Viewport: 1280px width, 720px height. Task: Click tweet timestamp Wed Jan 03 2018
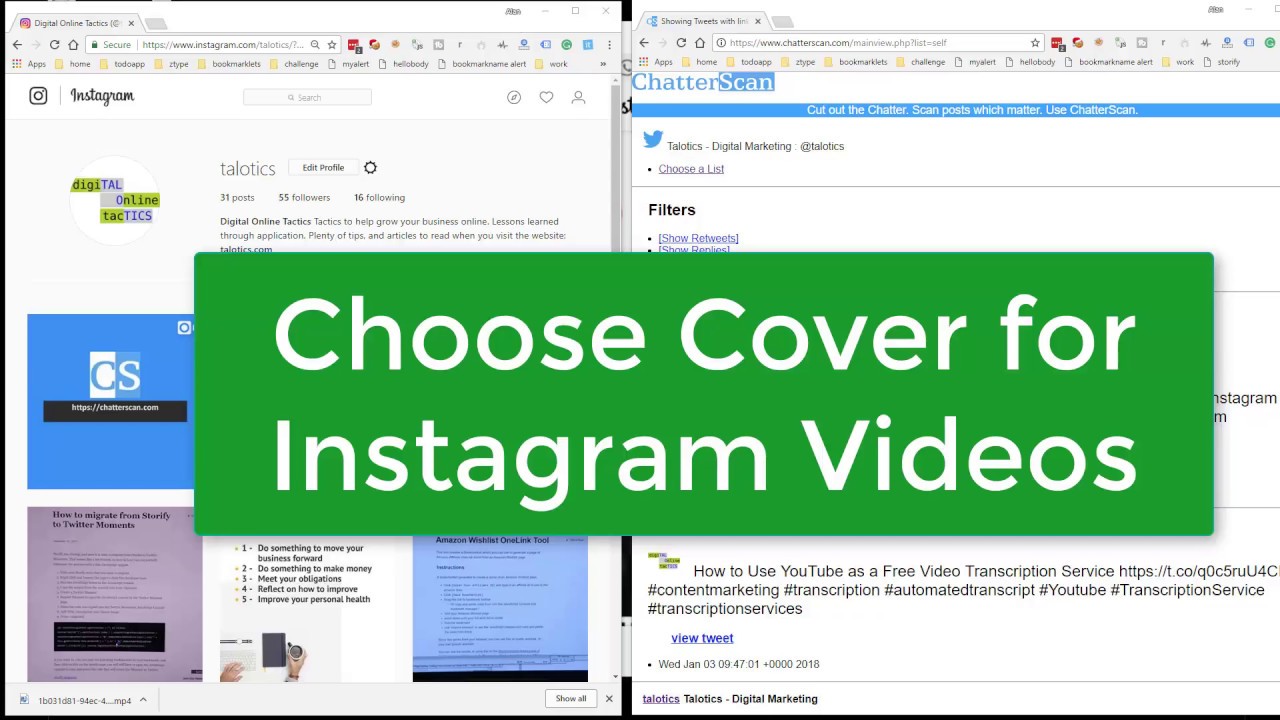click(739, 664)
